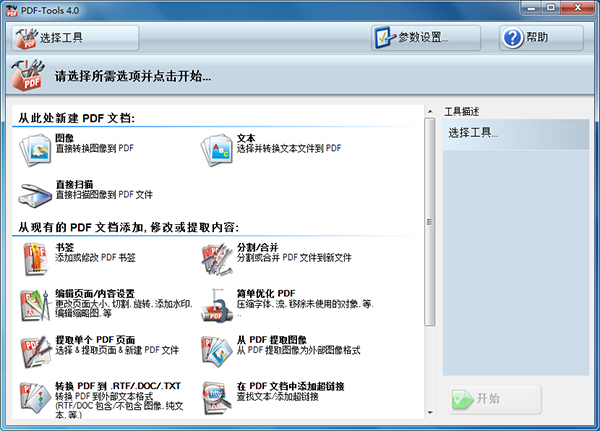
Task: Select the 转换 PDF 到 RTF/DOC/TXT icon
Action: tap(35, 398)
